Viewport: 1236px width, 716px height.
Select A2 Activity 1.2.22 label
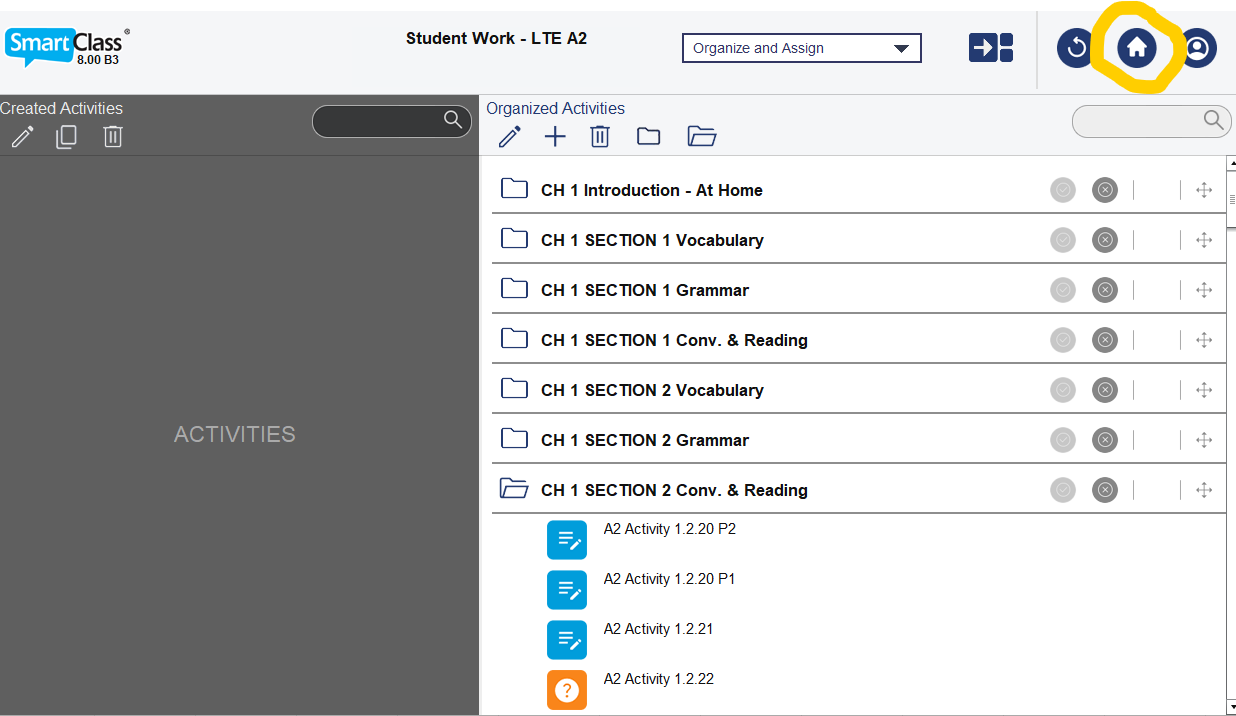pyautogui.click(x=659, y=679)
